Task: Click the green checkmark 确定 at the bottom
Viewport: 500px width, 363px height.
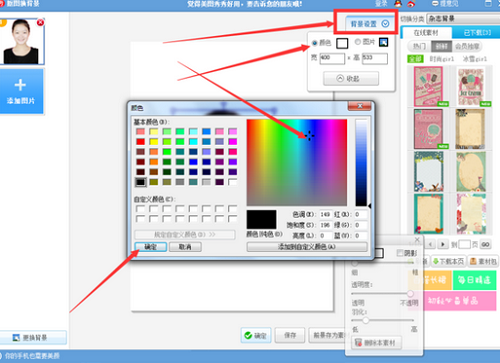Action: (x=256, y=335)
